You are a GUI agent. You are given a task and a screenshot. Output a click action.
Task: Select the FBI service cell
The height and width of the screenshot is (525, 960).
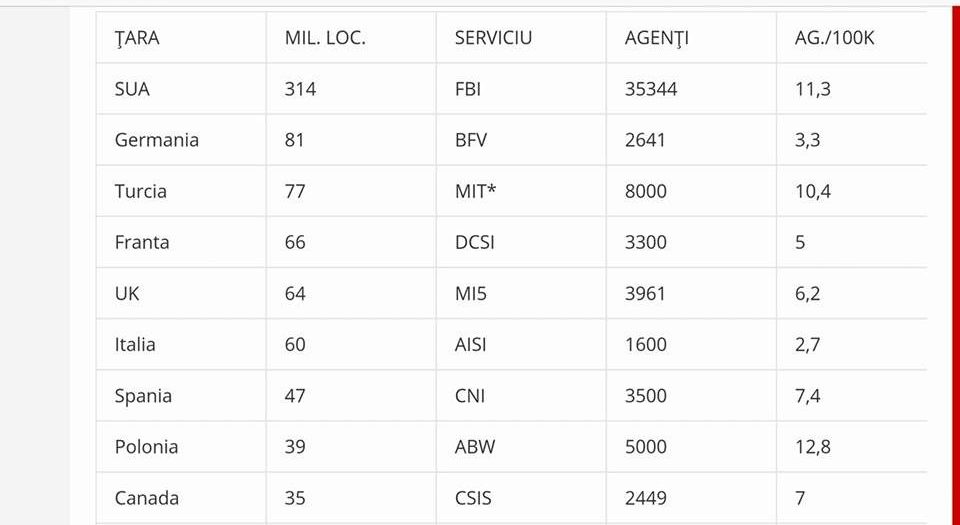(x=468, y=89)
